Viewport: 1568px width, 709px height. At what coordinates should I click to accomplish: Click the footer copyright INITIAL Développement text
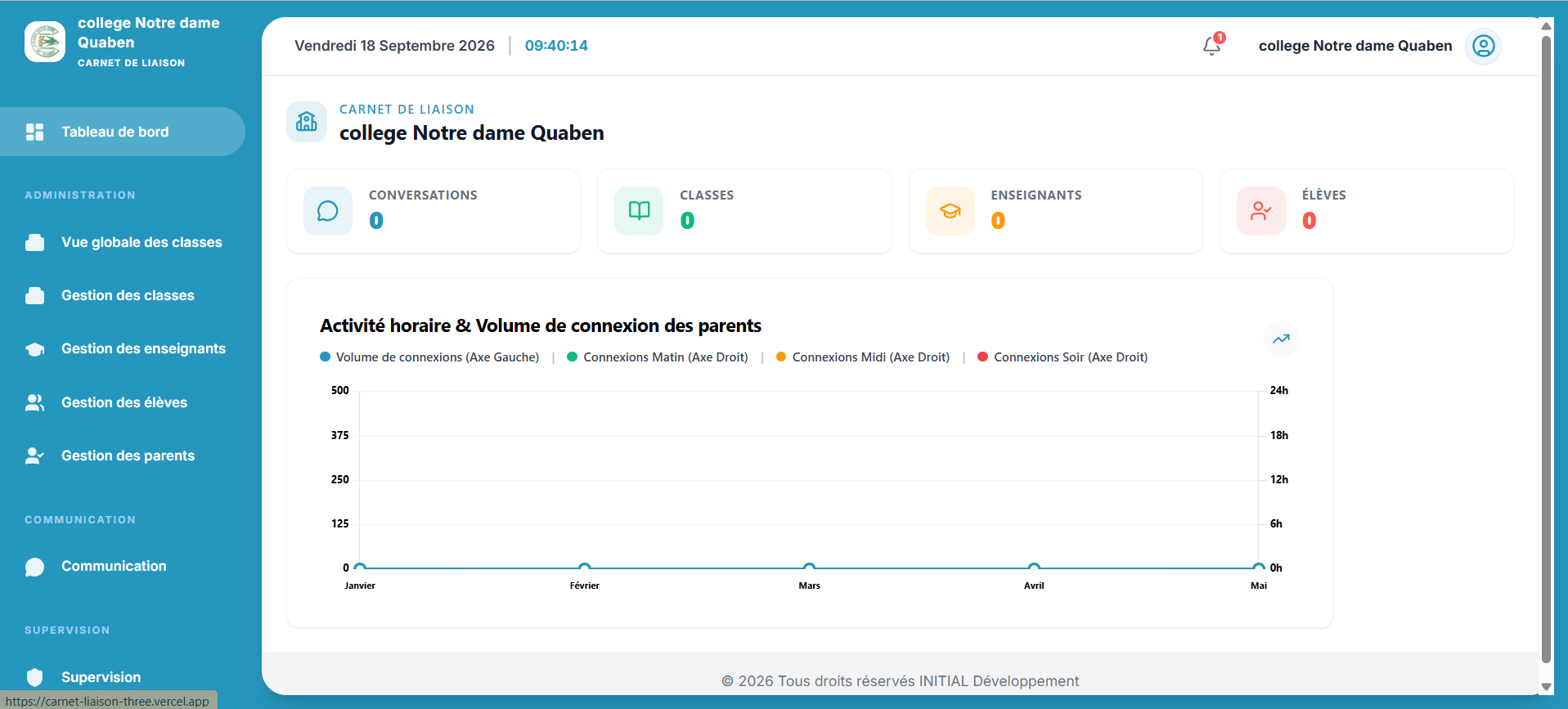coord(901,681)
